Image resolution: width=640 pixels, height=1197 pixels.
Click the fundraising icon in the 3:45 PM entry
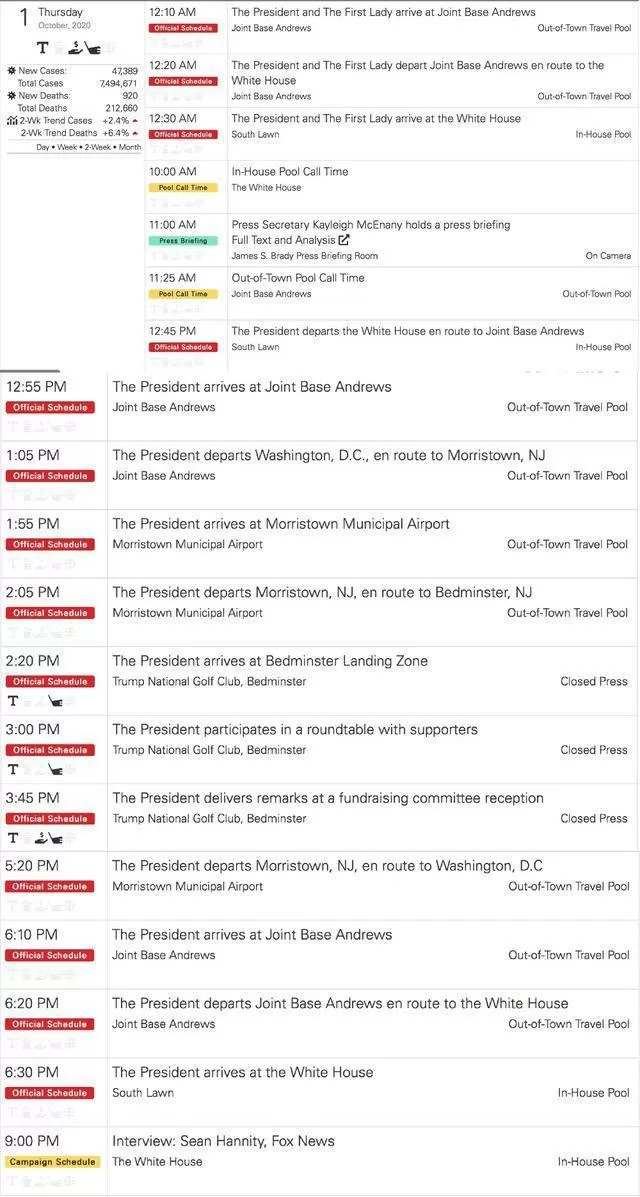tap(41, 837)
